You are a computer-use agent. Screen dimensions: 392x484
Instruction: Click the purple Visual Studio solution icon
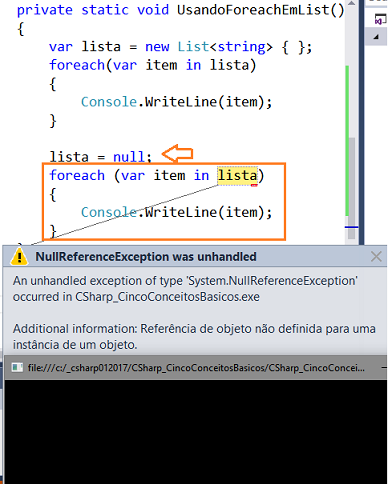[x=380, y=19]
